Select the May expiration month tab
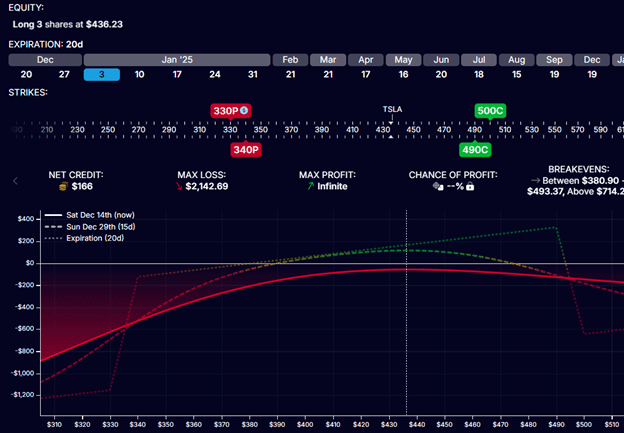Viewport: 624px width, 433px height. coord(403,59)
